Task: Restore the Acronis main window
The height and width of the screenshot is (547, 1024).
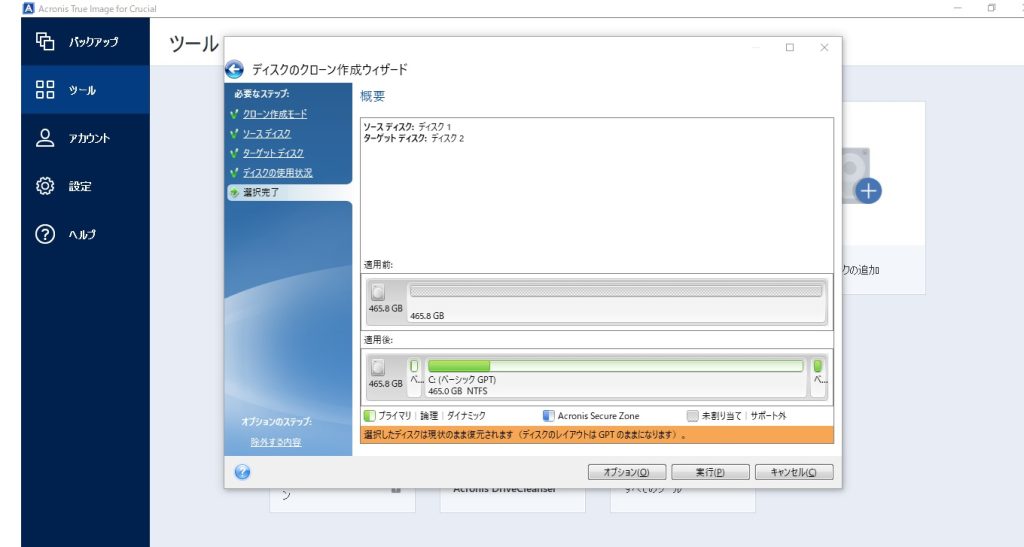Action: (991, 8)
